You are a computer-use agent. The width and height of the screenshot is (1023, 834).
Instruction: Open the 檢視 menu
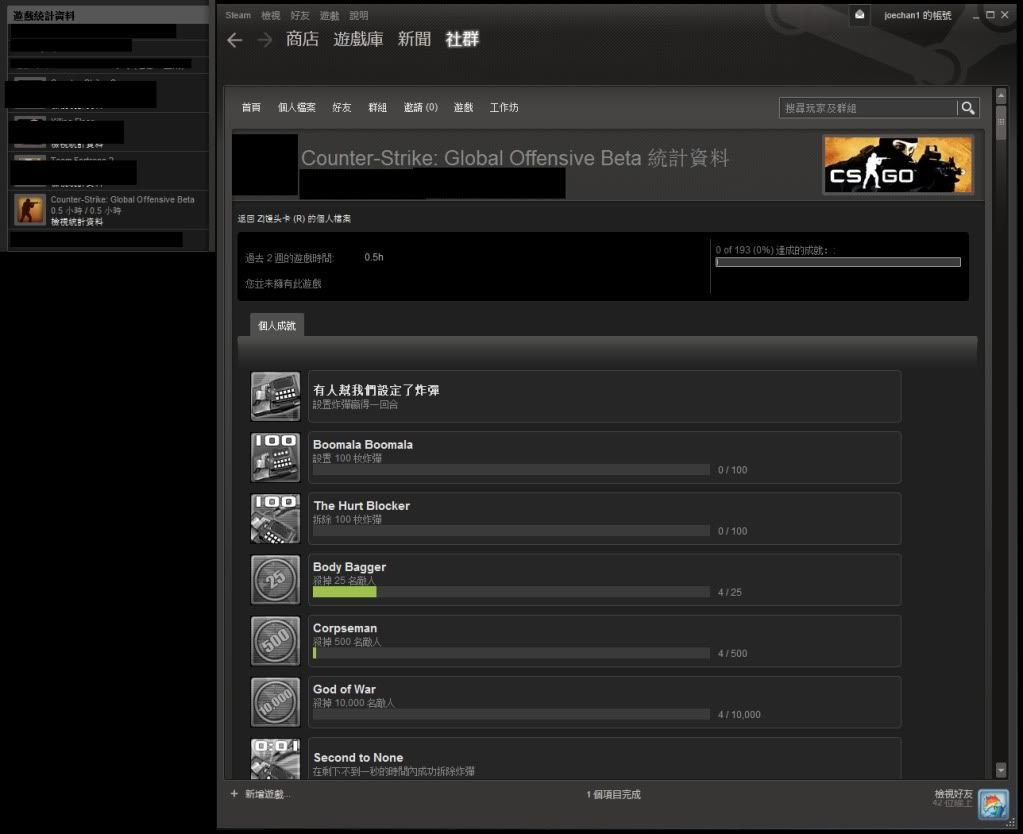tap(270, 15)
